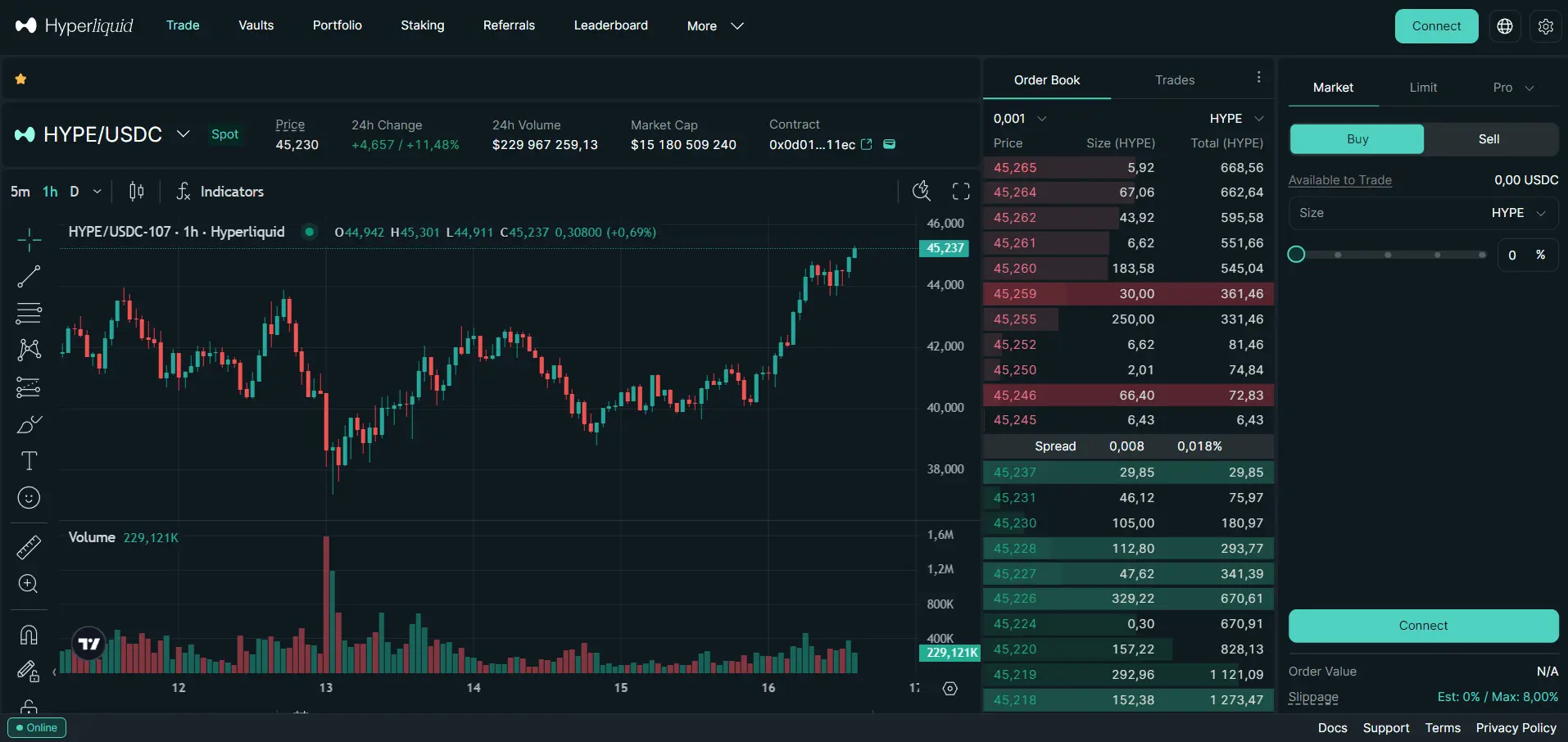Image resolution: width=1568 pixels, height=742 pixels.
Task: Select the zoom in tool
Action: pos(29,584)
